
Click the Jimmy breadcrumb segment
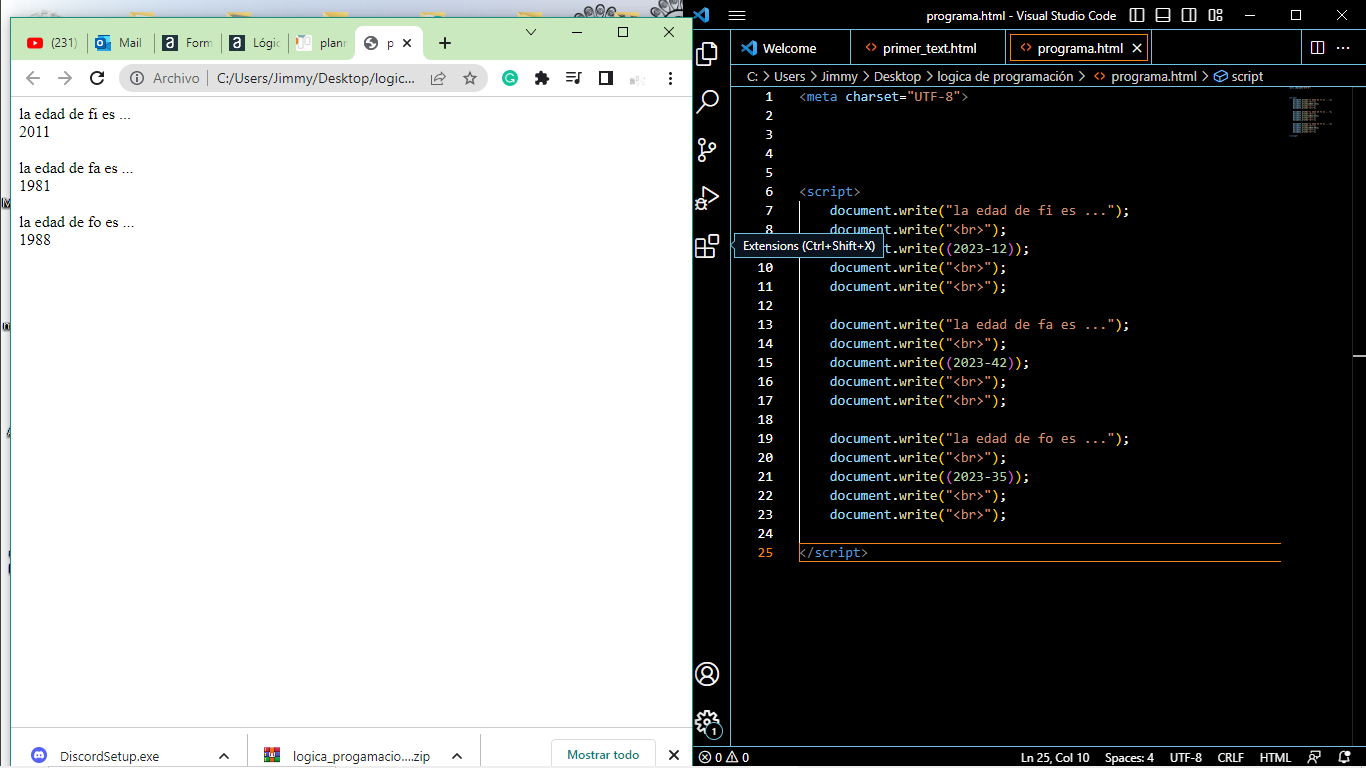point(840,76)
